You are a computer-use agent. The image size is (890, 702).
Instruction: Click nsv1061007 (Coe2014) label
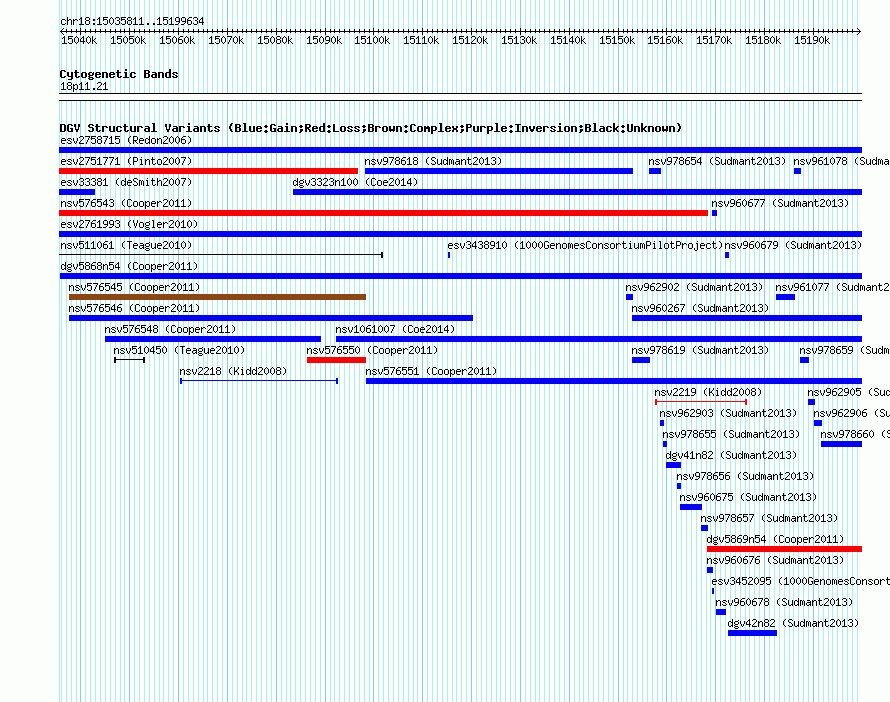pos(395,329)
